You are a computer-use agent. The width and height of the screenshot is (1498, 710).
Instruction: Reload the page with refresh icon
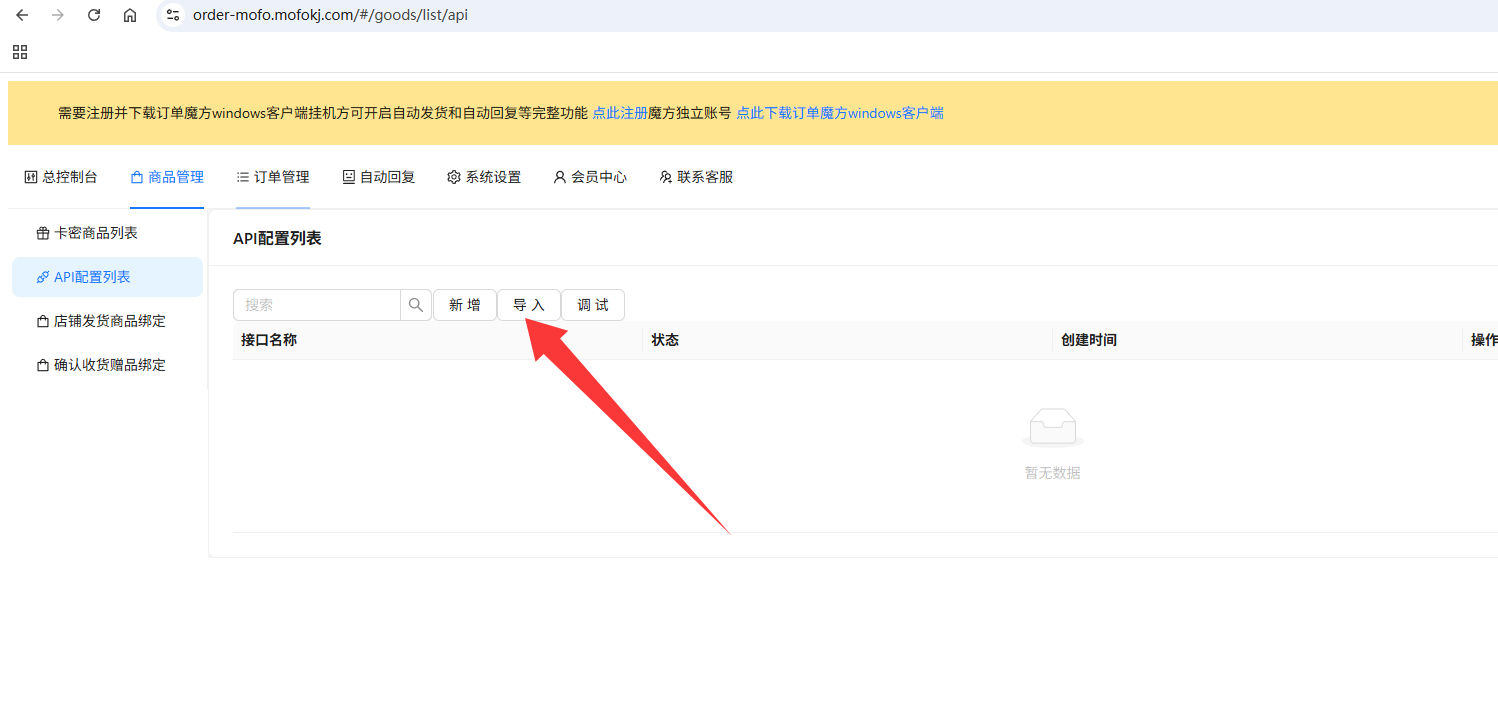pos(94,15)
